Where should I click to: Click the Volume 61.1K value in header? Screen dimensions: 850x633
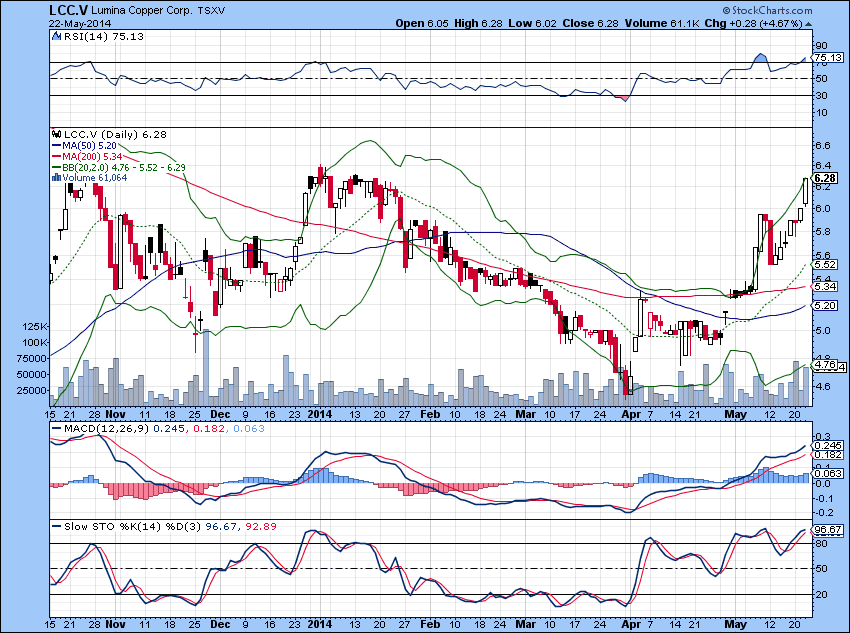coord(662,23)
